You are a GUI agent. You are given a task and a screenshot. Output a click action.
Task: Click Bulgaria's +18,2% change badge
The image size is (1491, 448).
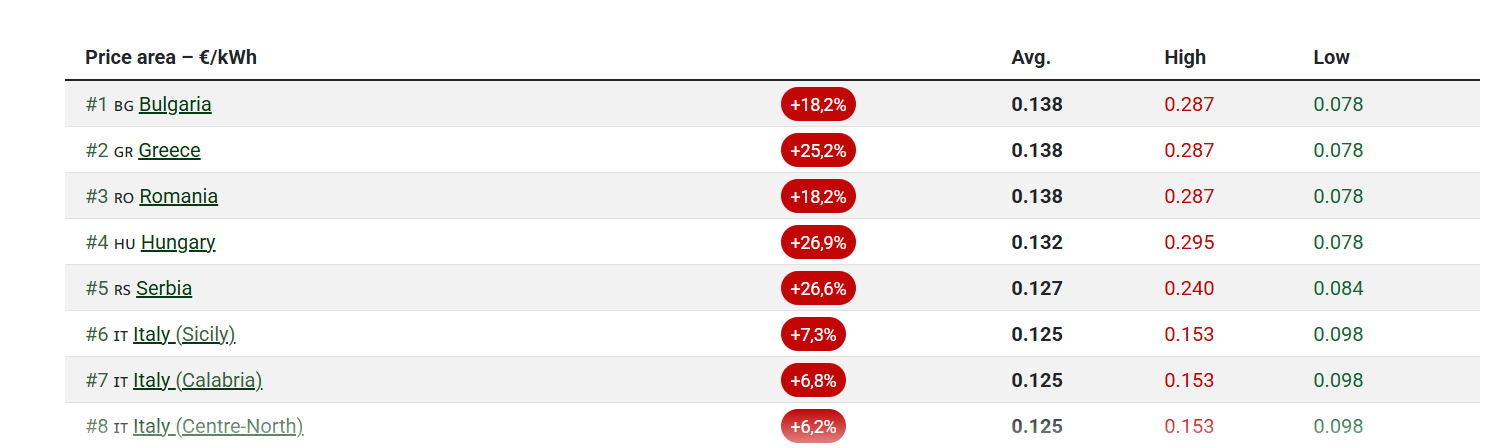coord(818,104)
